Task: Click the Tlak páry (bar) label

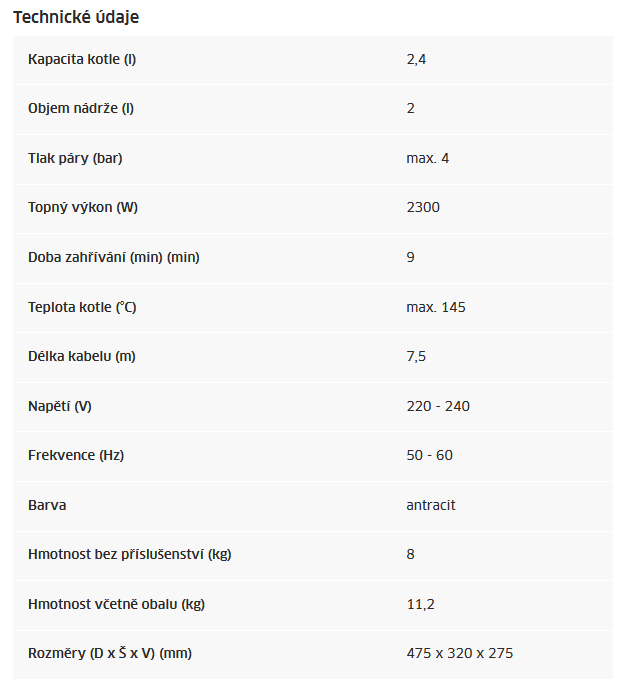Action: coord(75,158)
